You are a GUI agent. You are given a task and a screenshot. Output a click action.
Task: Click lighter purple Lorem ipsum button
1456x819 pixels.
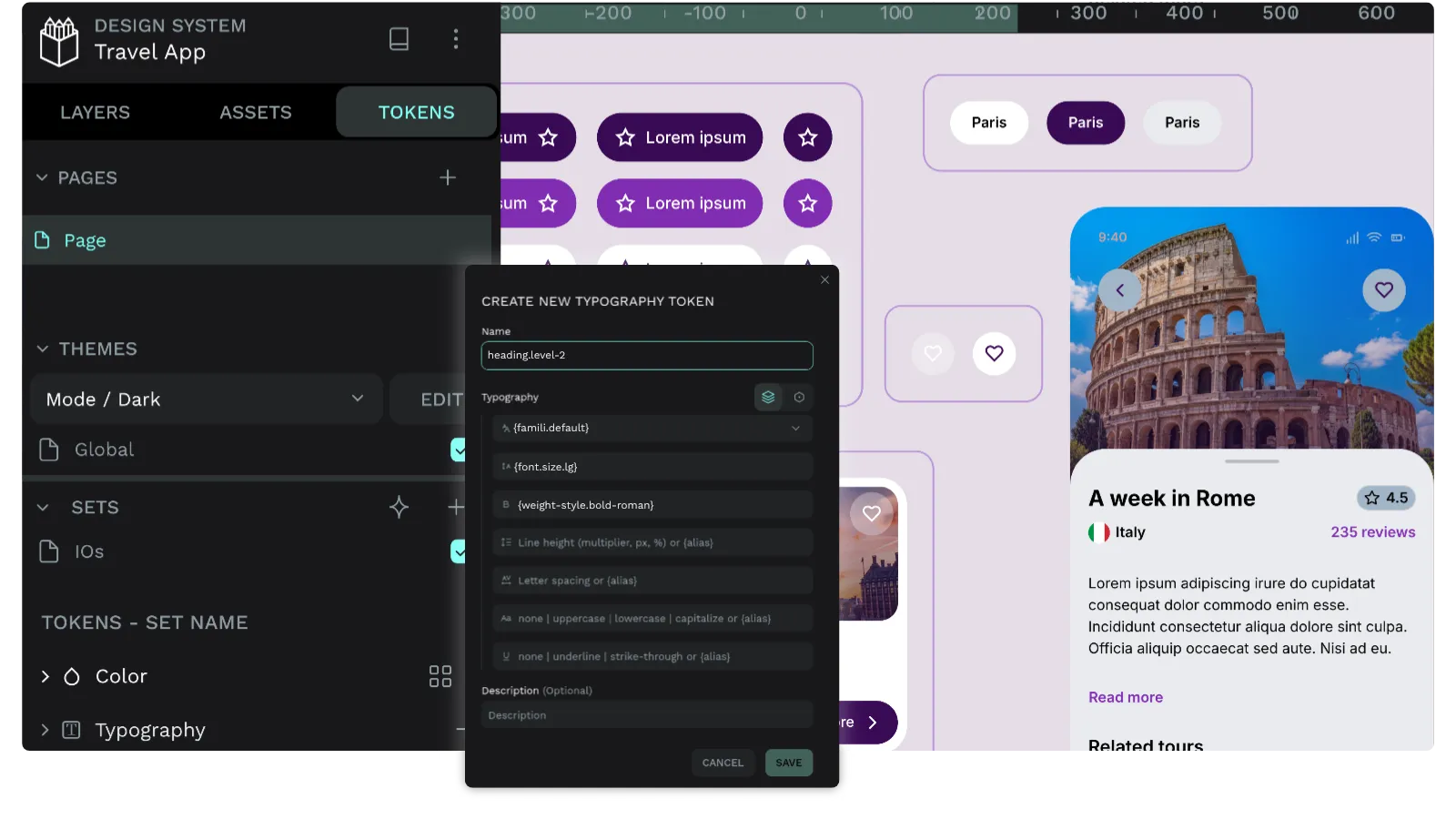[x=680, y=204]
